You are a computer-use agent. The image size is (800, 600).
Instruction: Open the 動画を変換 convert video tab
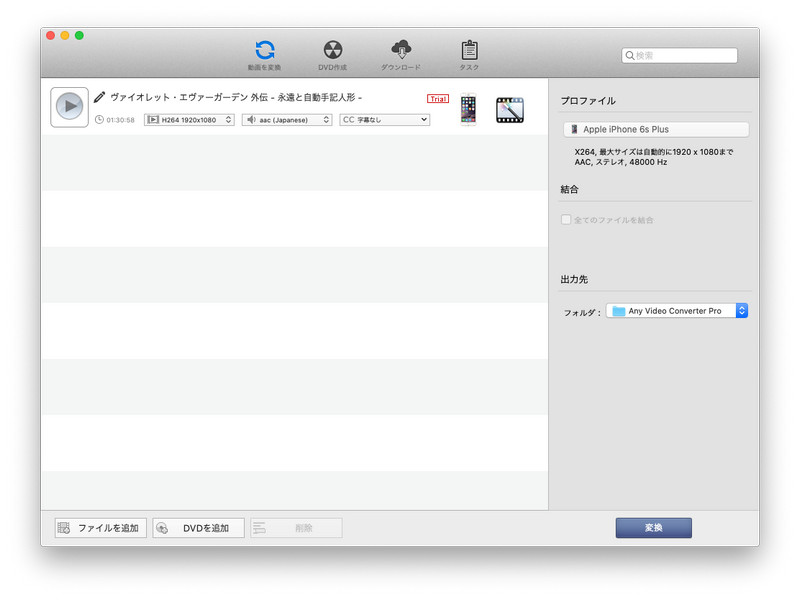pos(264,55)
